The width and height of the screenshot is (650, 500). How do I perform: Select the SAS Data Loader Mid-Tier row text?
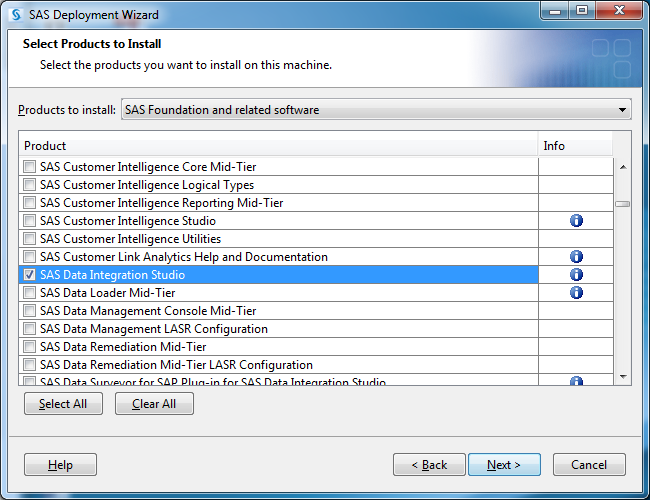point(108,293)
